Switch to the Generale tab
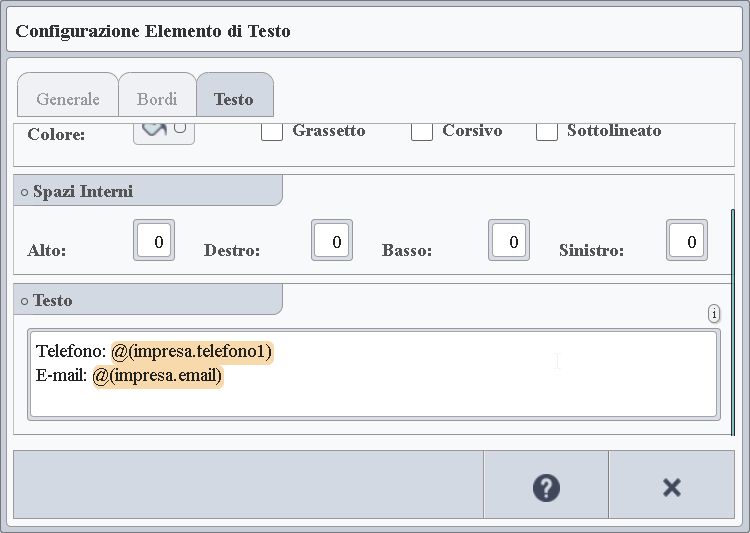 pos(68,95)
